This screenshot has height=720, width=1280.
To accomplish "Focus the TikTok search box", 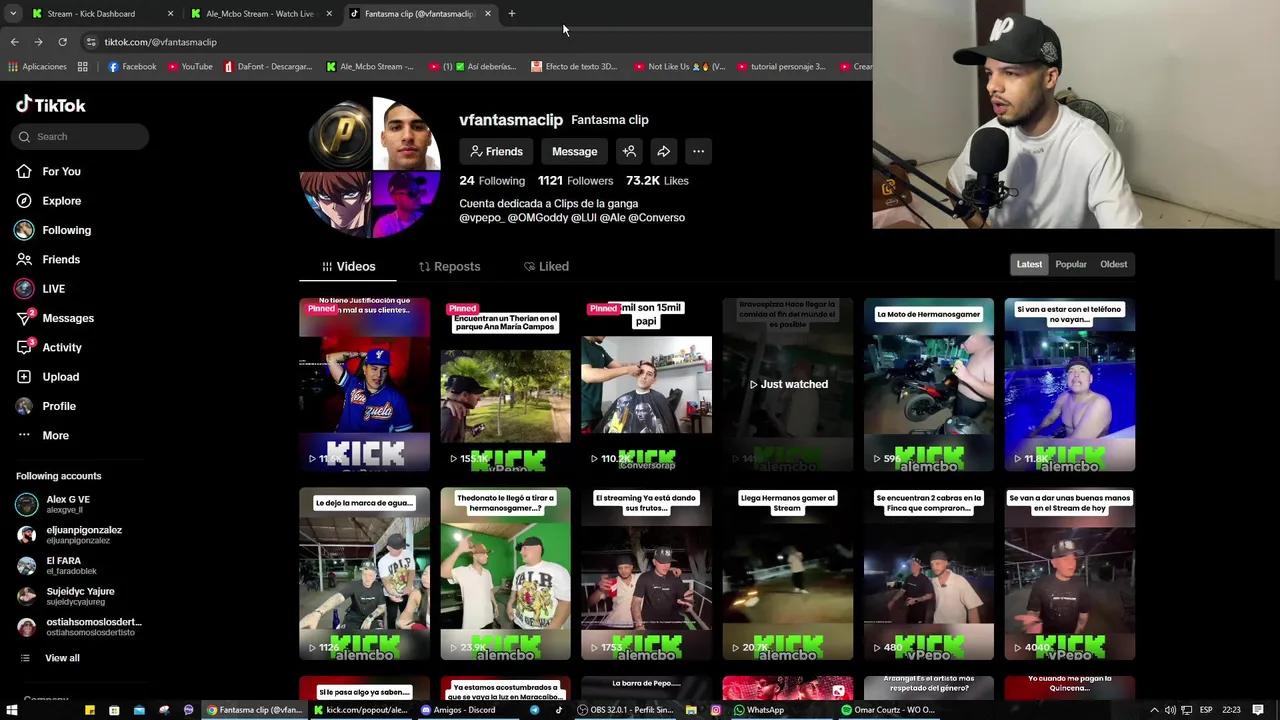I will coord(81,136).
